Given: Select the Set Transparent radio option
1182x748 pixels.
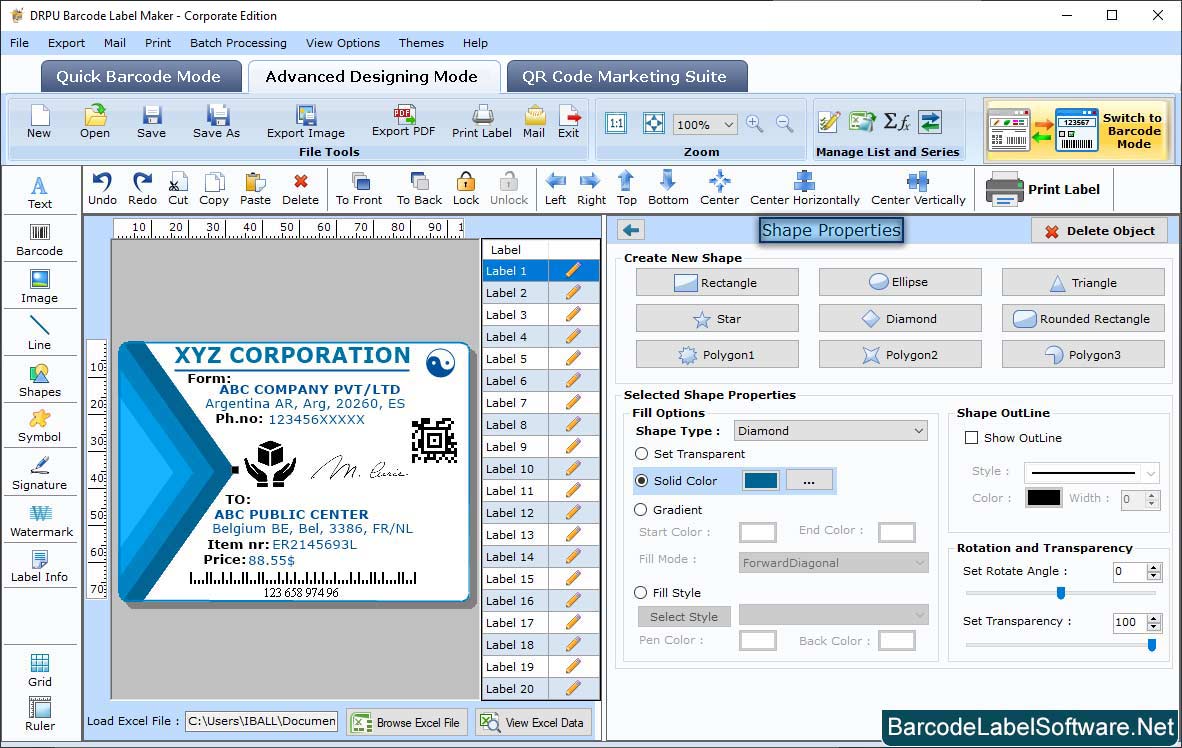Looking at the screenshot, I should point(642,454).
